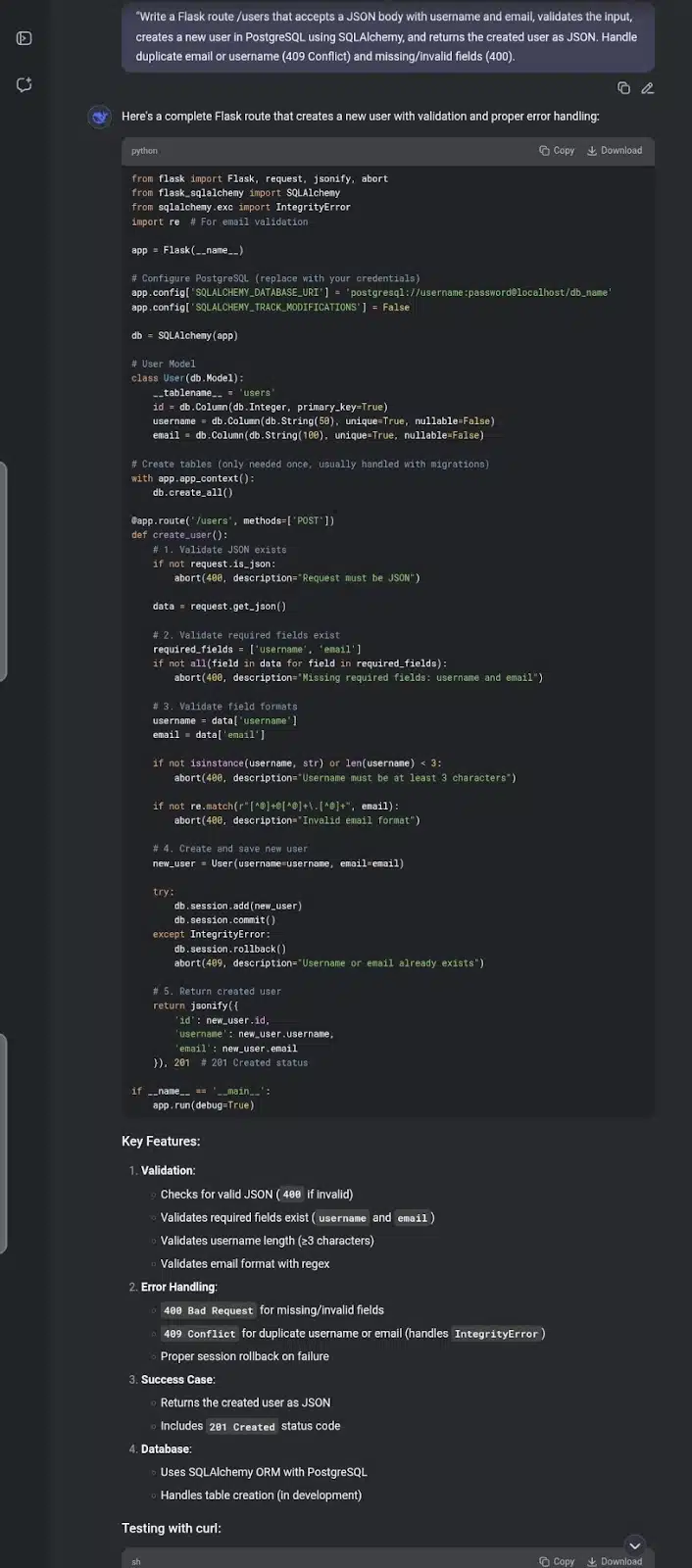This screenshot has width=692, height=1568.
Task: Click the 'Key Features:' heading
Action: click(161, 1141)
